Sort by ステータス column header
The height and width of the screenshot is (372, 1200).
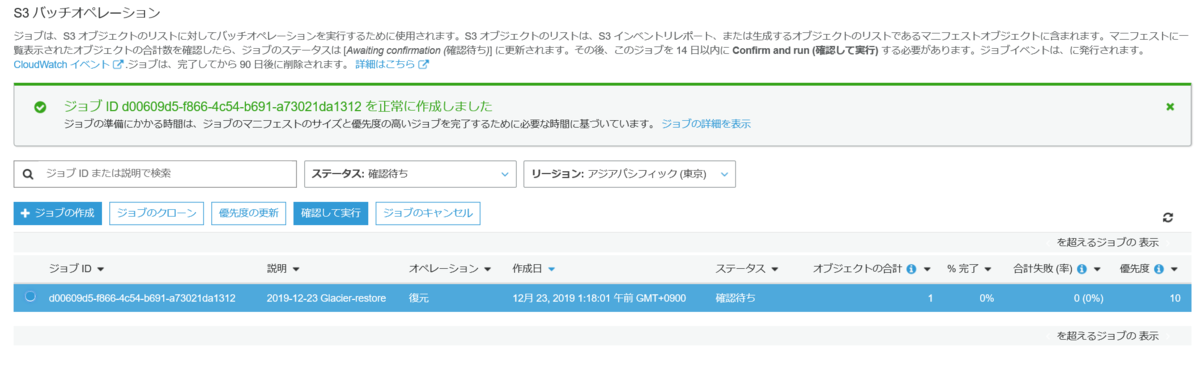(747, 269)
